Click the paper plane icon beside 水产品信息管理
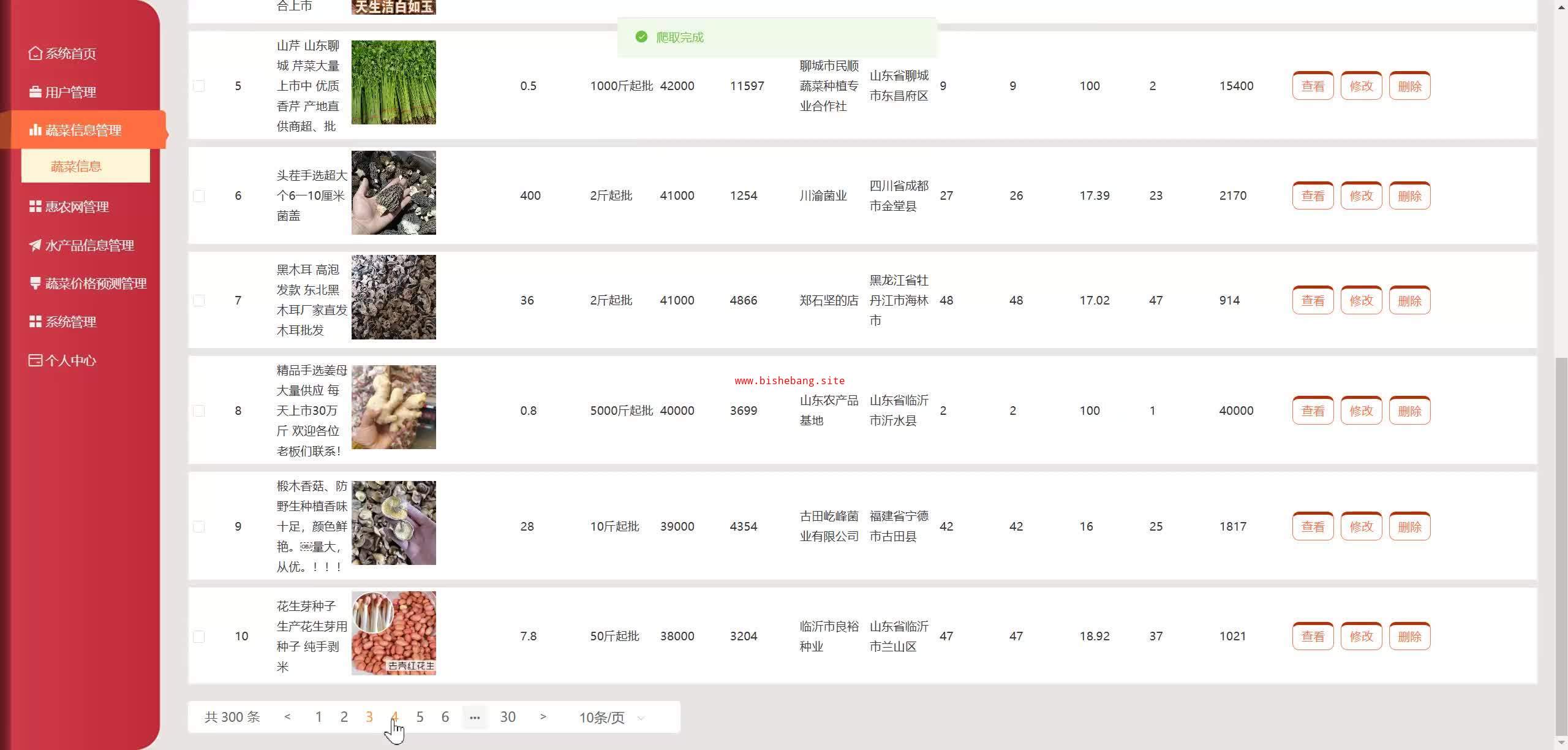The width and height of the screenshot is (1568, 750). coord(35,245)
